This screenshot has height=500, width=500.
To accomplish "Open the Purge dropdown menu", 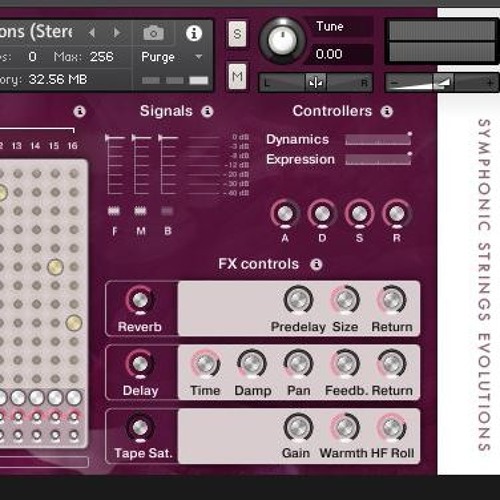I will [x=172, y=57].
